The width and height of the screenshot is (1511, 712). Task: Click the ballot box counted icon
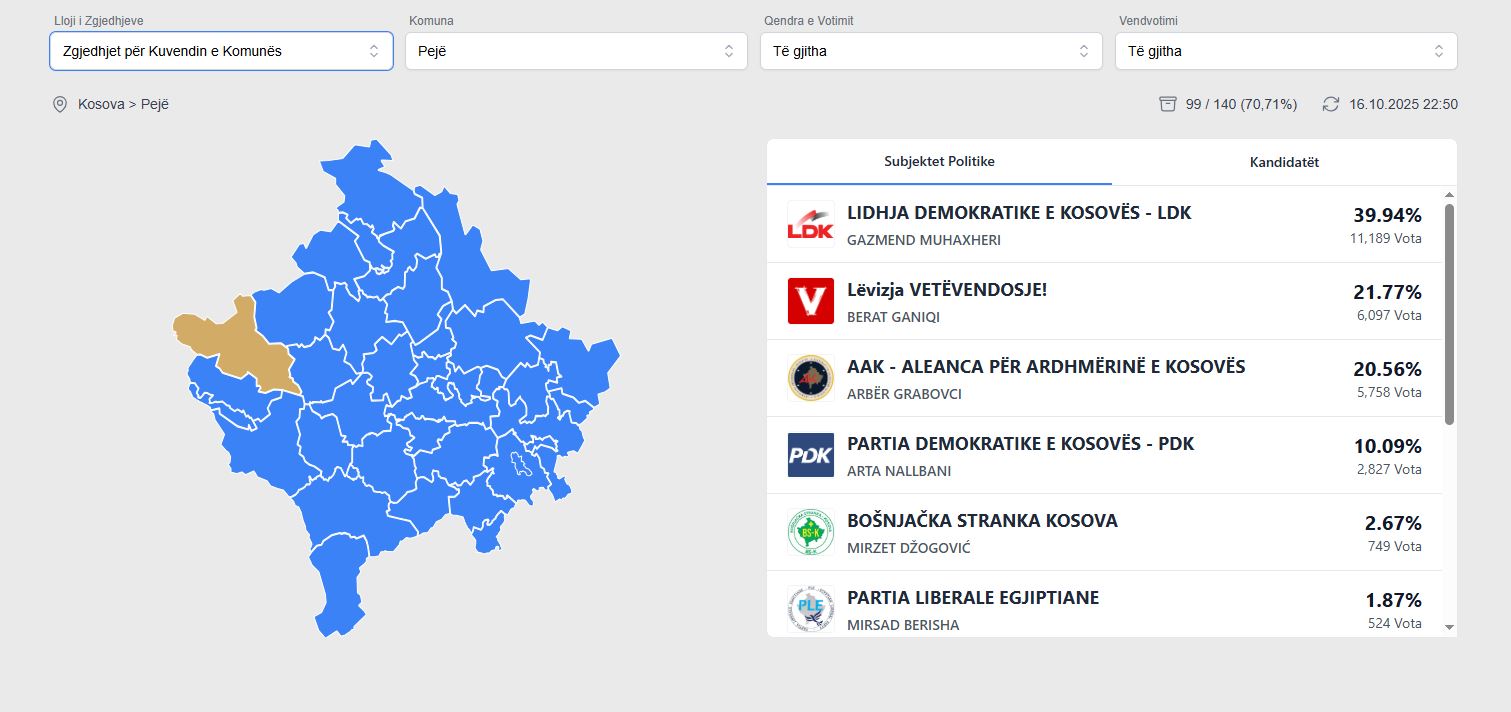pyautogui.click(x=1167, y=104)
